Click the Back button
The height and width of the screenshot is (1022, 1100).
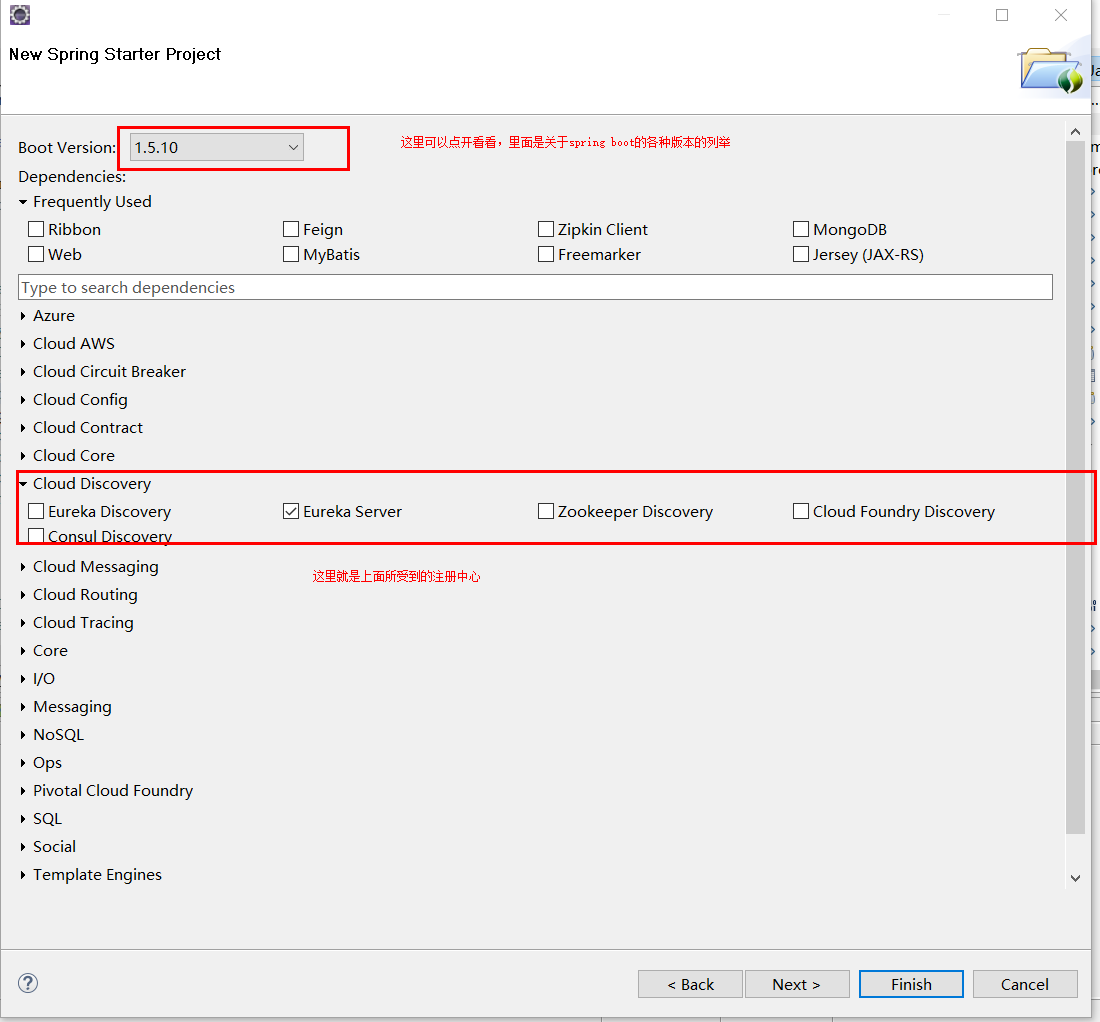(x=690, y=984)
